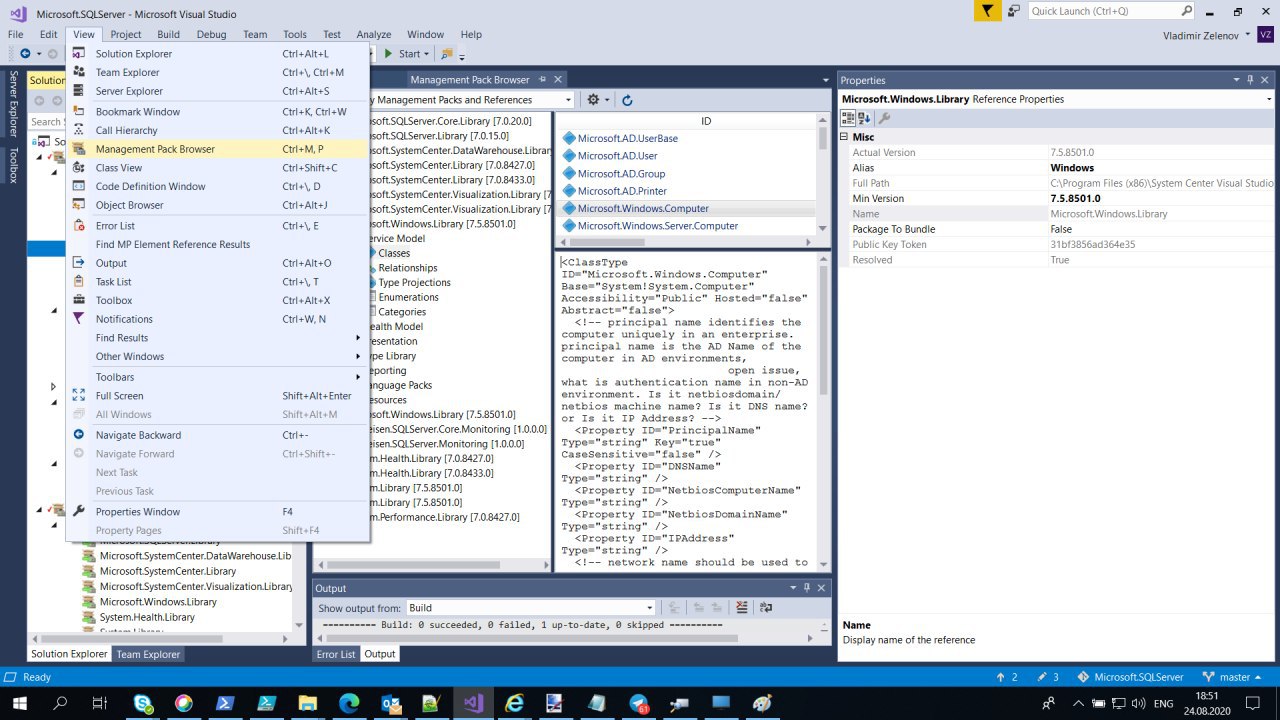Click the Code Definition Window icon
The image size is (1280, 720).
coord(79,186)
